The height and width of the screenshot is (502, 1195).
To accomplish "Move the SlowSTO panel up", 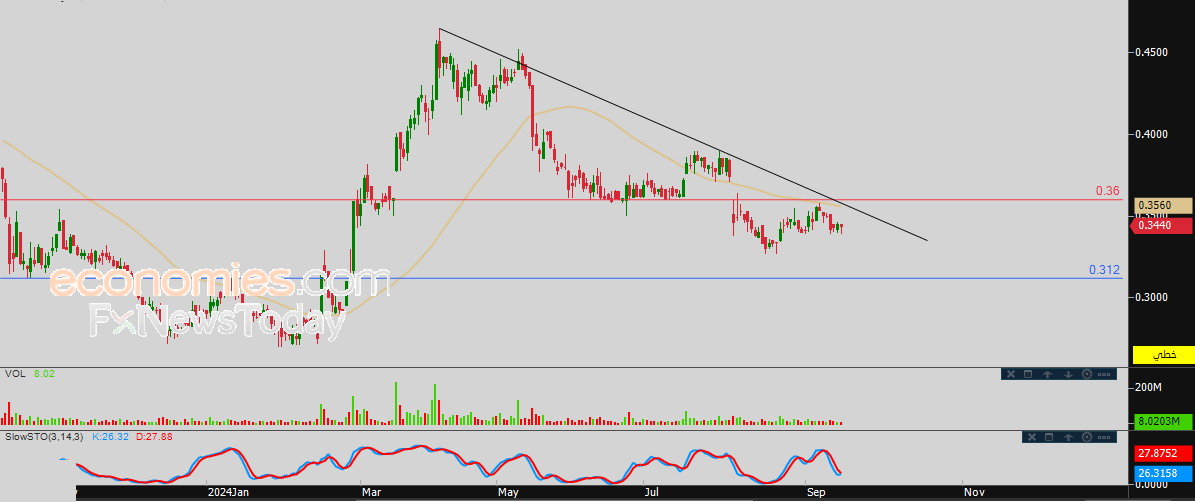I will click(x=1068, y=437).
